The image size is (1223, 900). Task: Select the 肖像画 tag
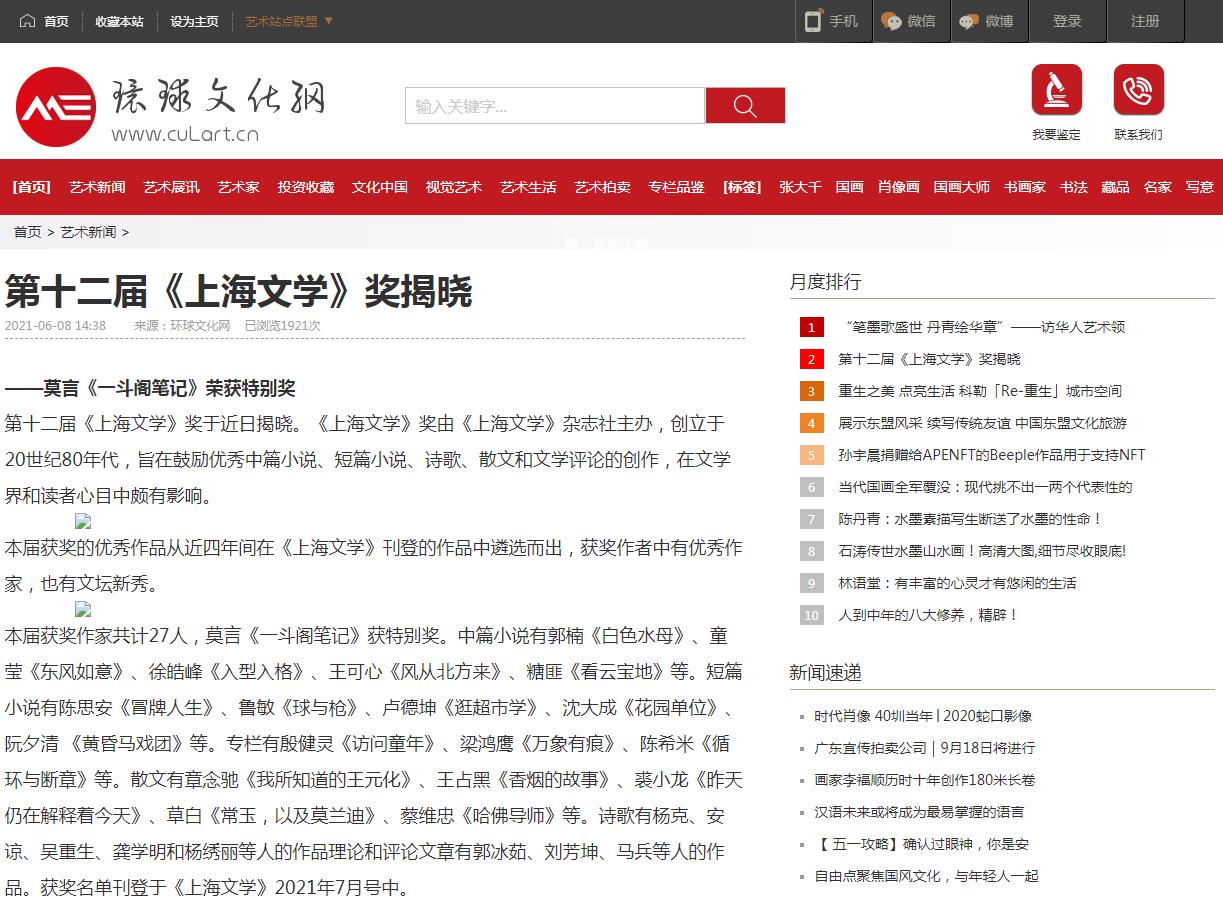(898, 187)
